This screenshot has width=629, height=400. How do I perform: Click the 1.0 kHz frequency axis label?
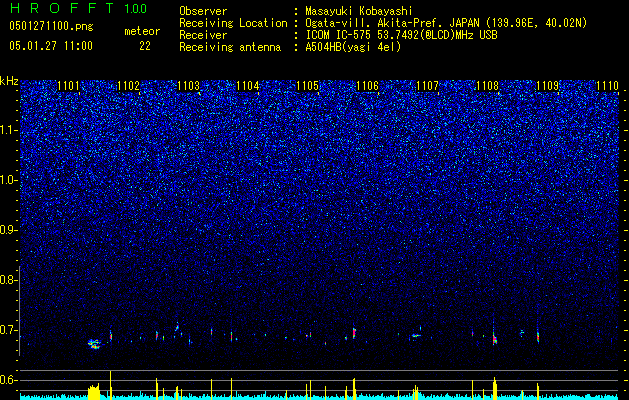(9, 181)
